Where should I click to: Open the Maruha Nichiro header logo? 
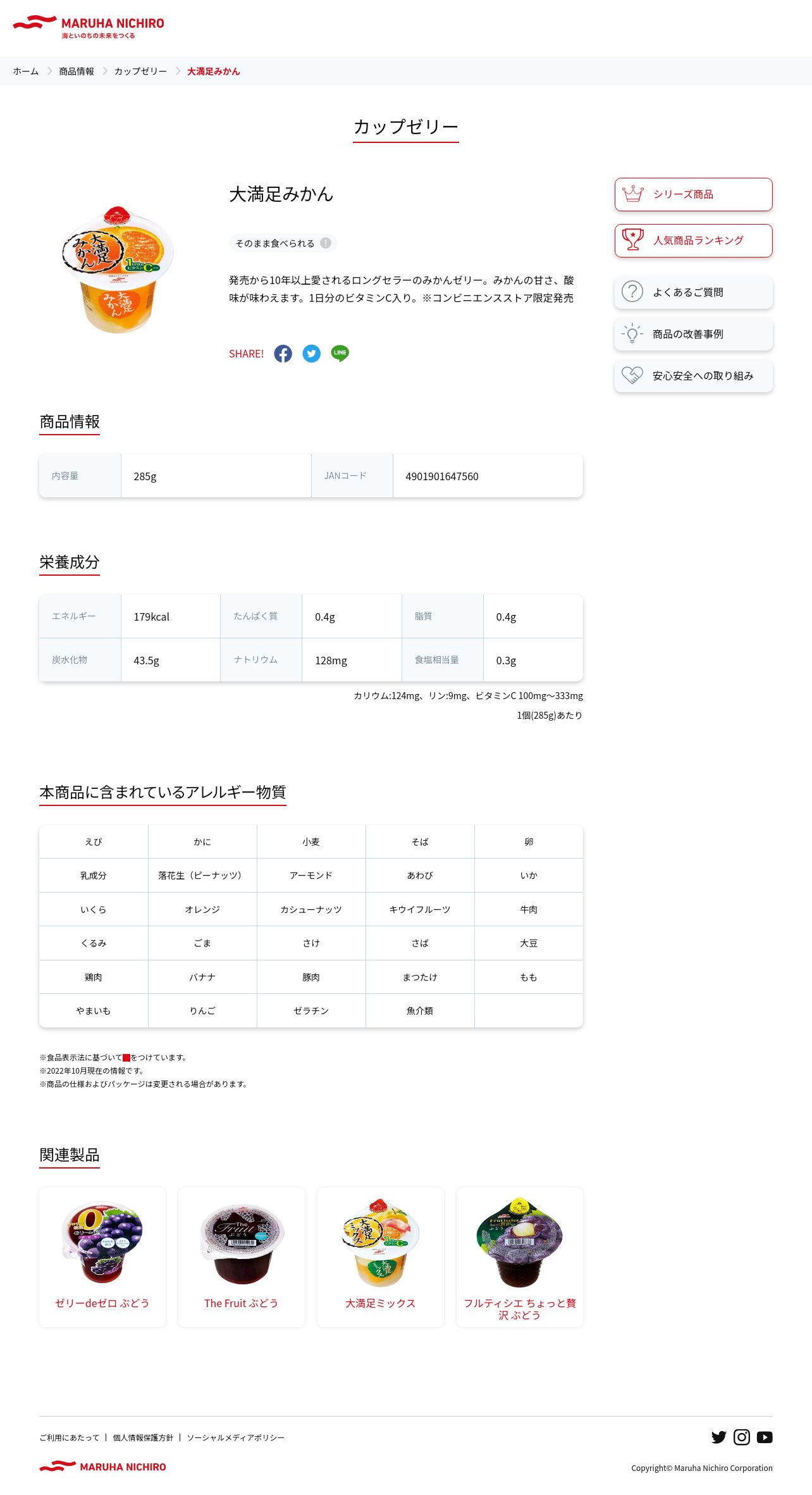pyautogui.click(x=89, y=27)
